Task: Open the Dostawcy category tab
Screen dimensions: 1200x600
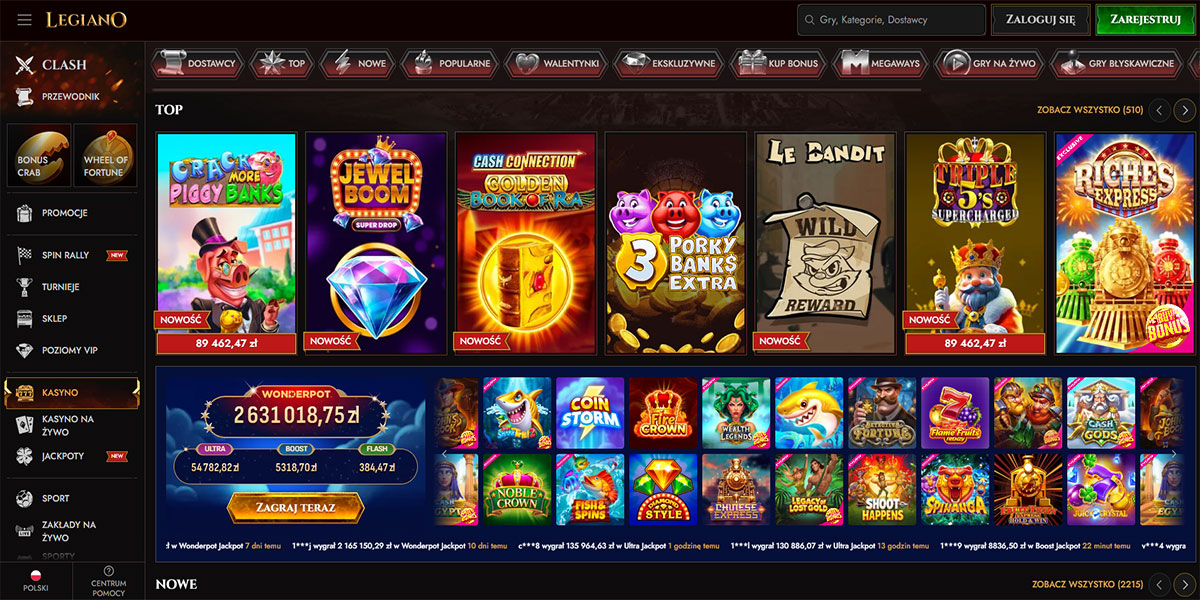Action: tap(198, 63)
